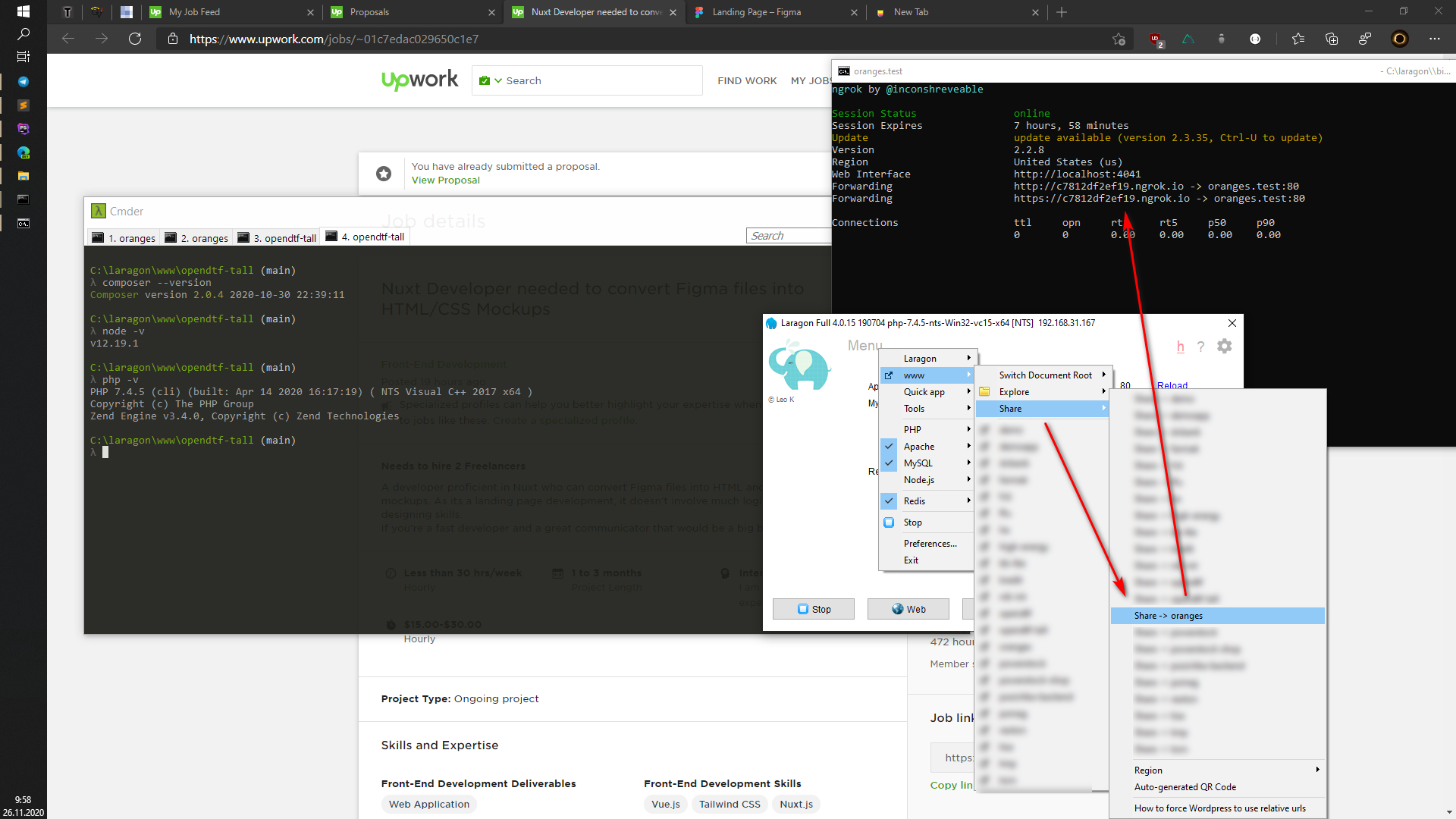The width and height of the screenshot is (1456, 819).
Task: Click the Tailwind CSS skill tag
Action: [730, 805]
